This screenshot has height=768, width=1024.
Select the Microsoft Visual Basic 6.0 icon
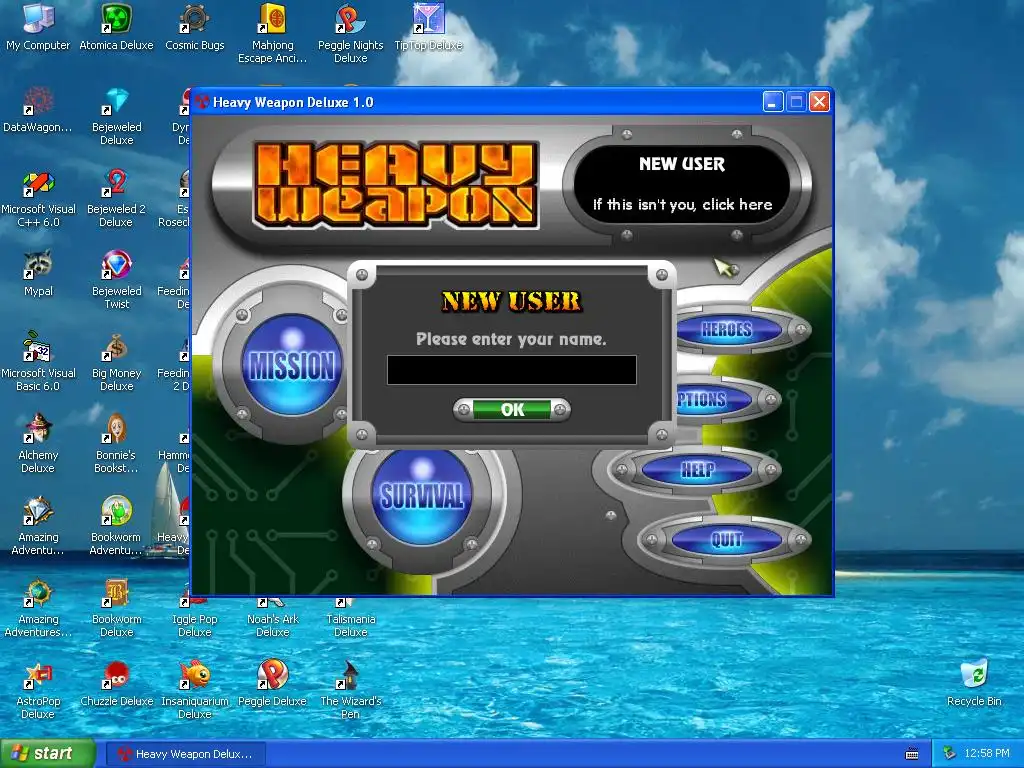pyautogui.click(x=38, y=362)
